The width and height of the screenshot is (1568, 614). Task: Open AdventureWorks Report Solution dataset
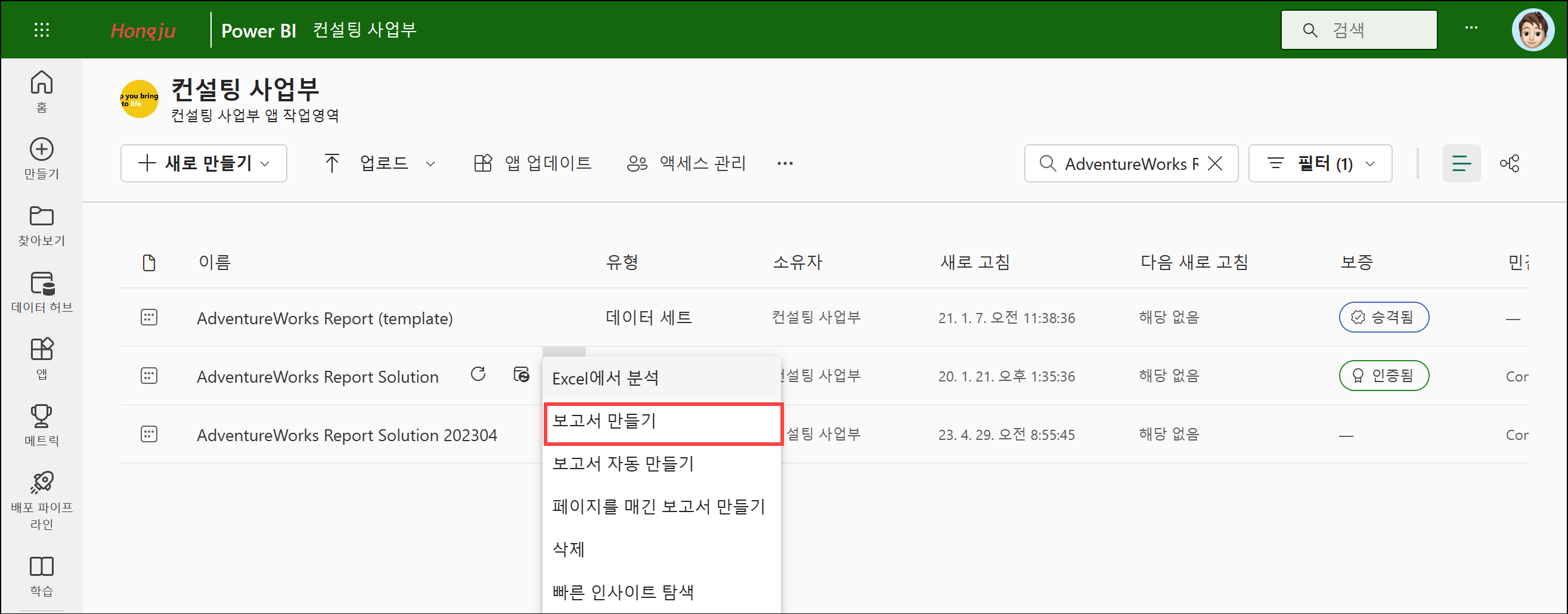[317, 377]
